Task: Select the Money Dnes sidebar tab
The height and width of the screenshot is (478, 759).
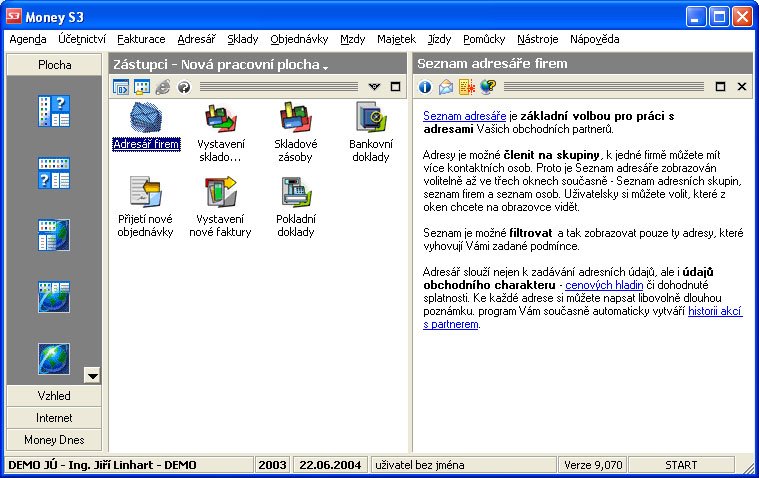Action: [x=54, y=440]
